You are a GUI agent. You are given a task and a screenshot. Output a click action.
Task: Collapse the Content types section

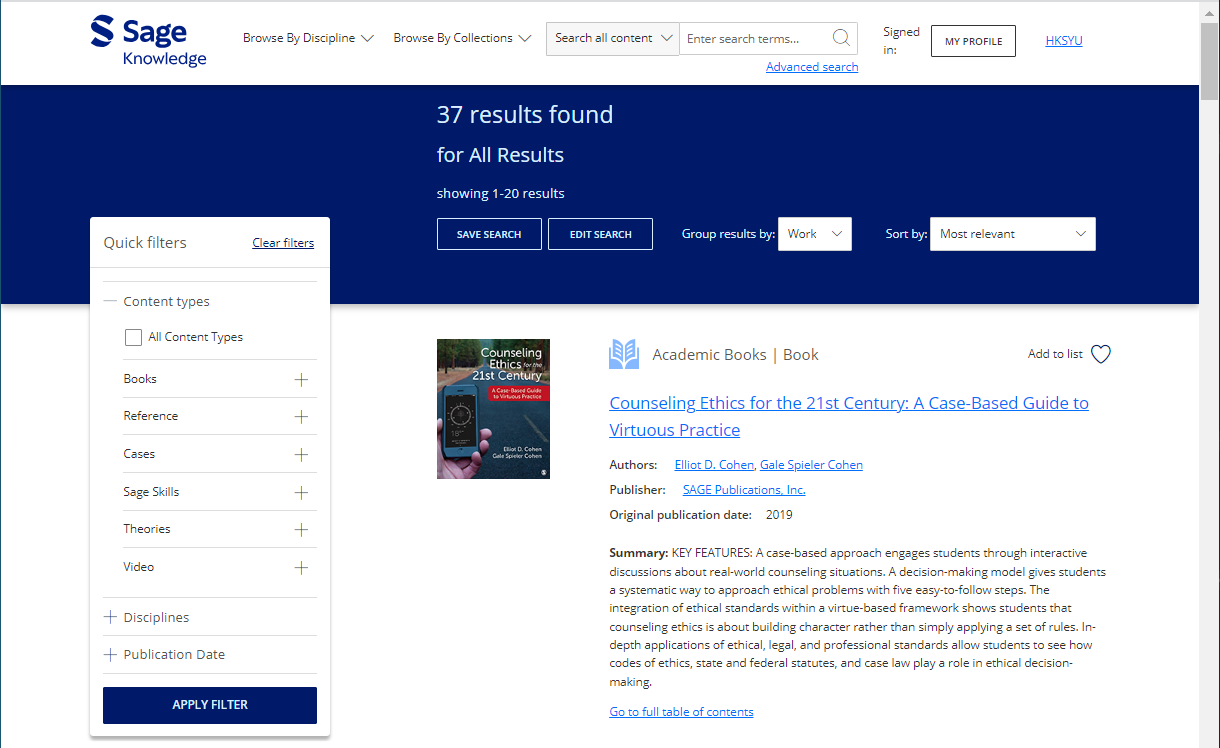111,301
